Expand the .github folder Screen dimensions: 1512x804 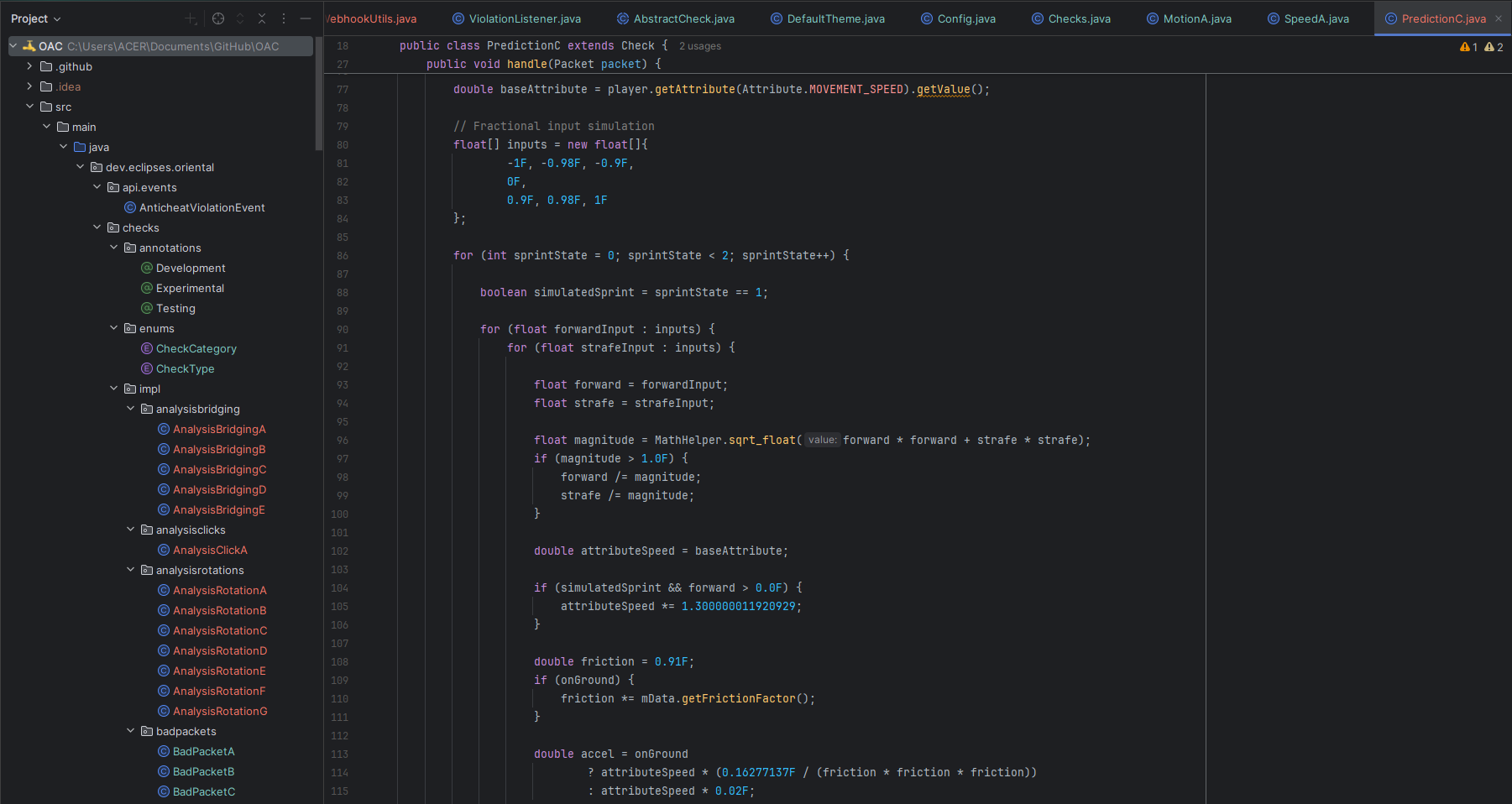[30, 66]
